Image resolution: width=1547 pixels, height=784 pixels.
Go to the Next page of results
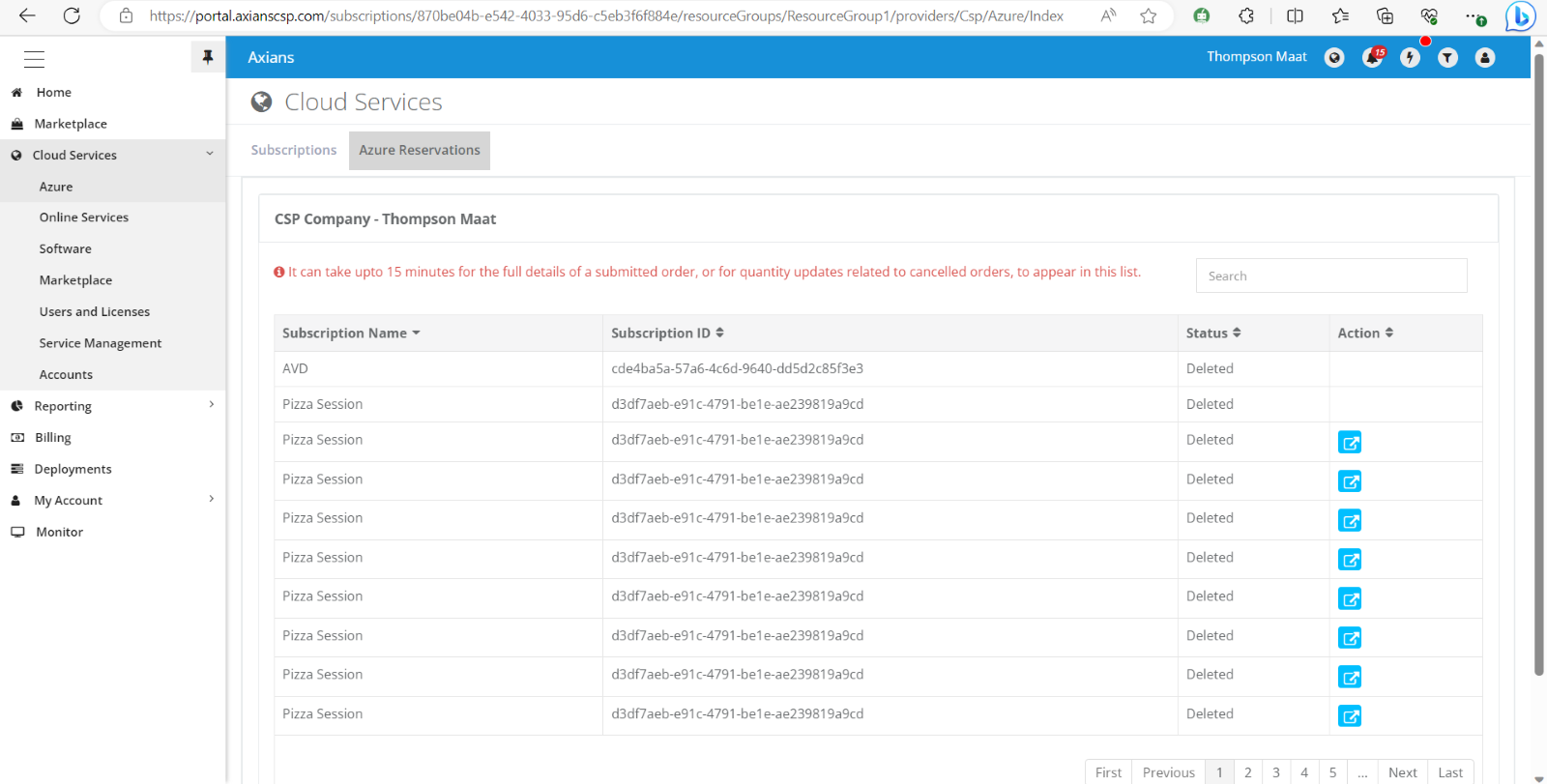(x=1402, y=772)
